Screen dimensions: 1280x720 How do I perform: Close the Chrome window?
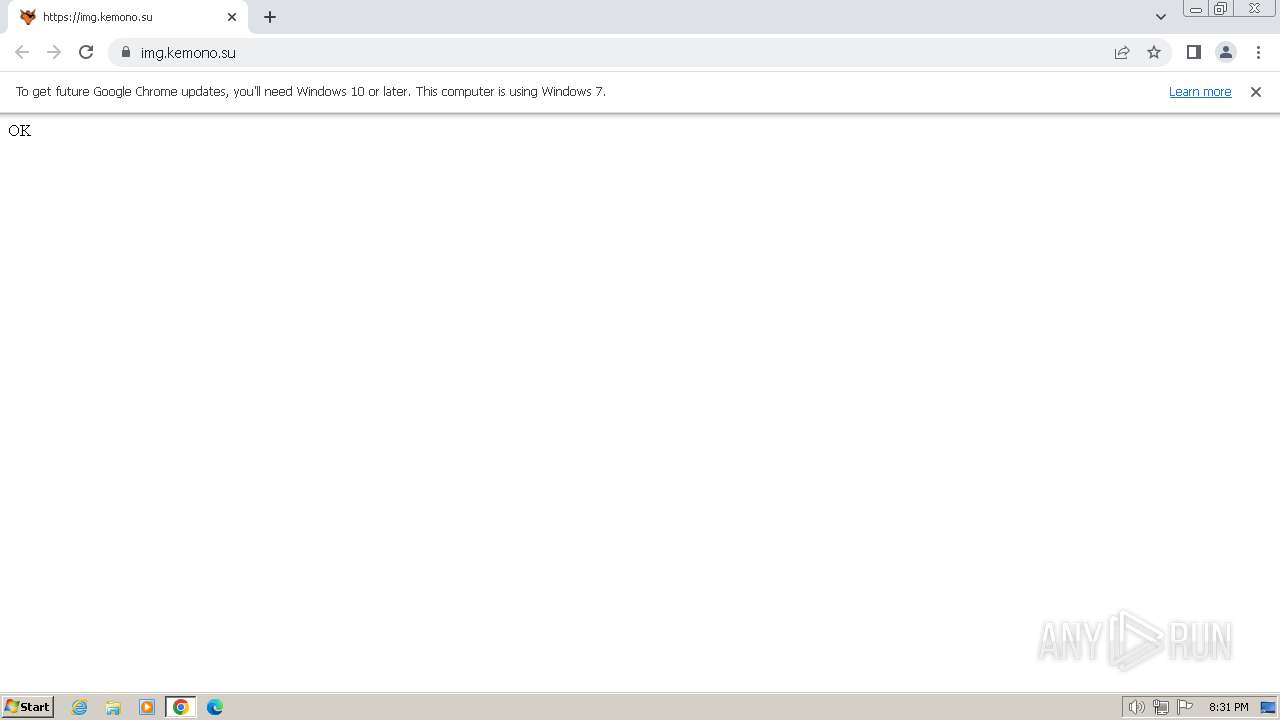point(1254,9)
